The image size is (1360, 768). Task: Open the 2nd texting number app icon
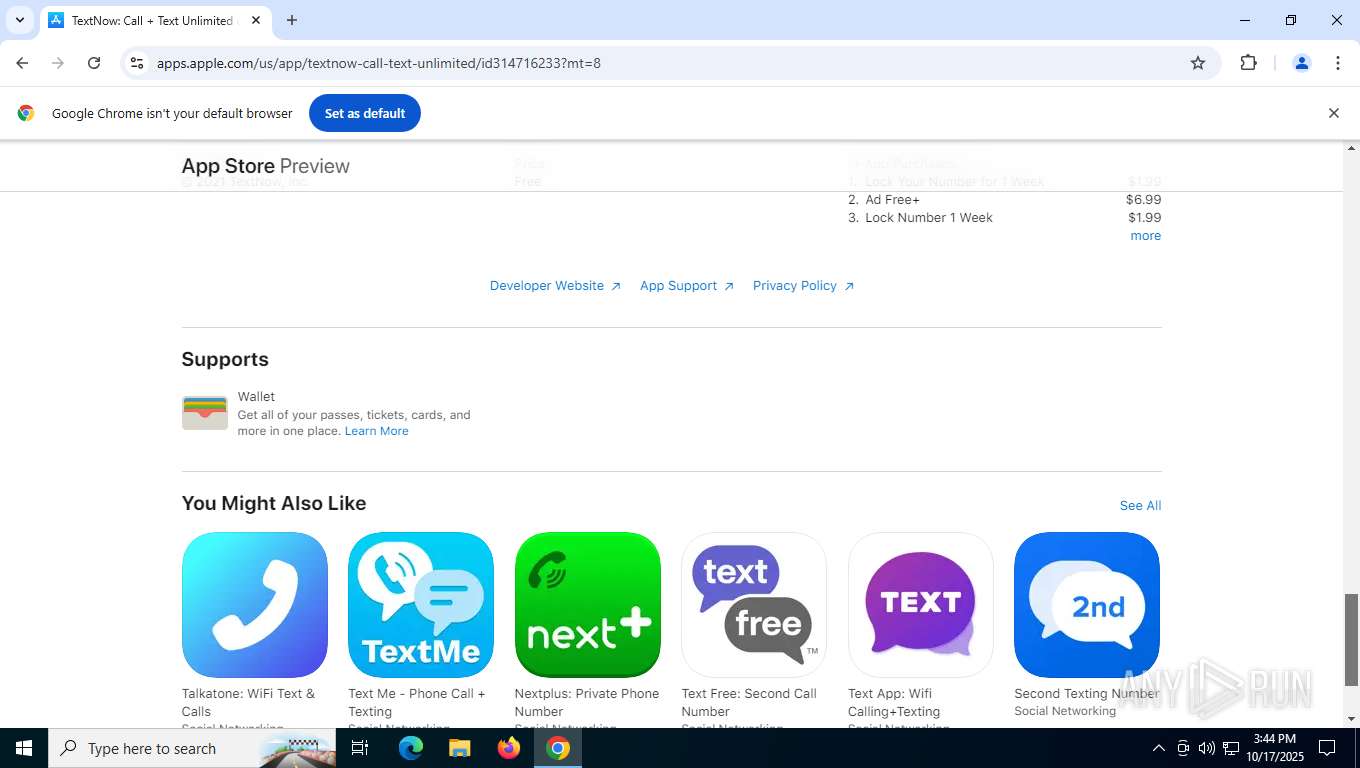(1087, 605)
